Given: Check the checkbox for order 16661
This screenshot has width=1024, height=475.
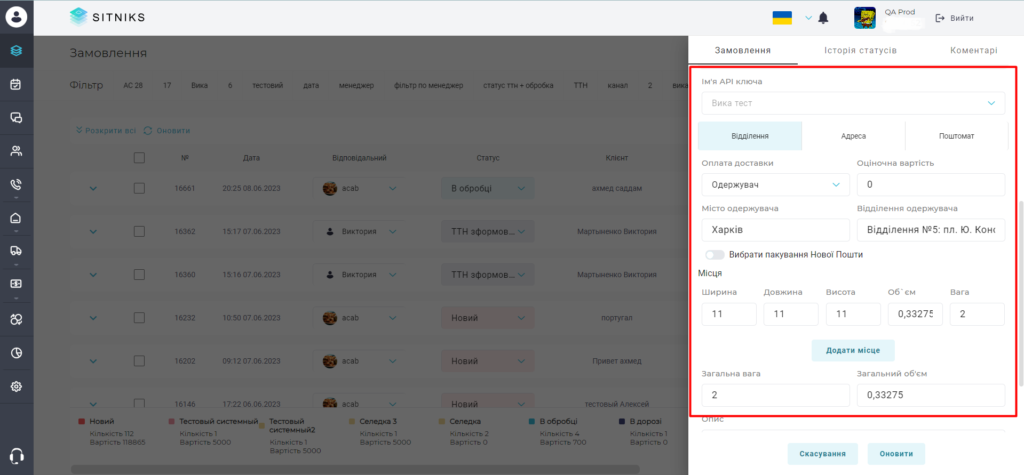Looking at the screenshot, I should pos(139,188).
